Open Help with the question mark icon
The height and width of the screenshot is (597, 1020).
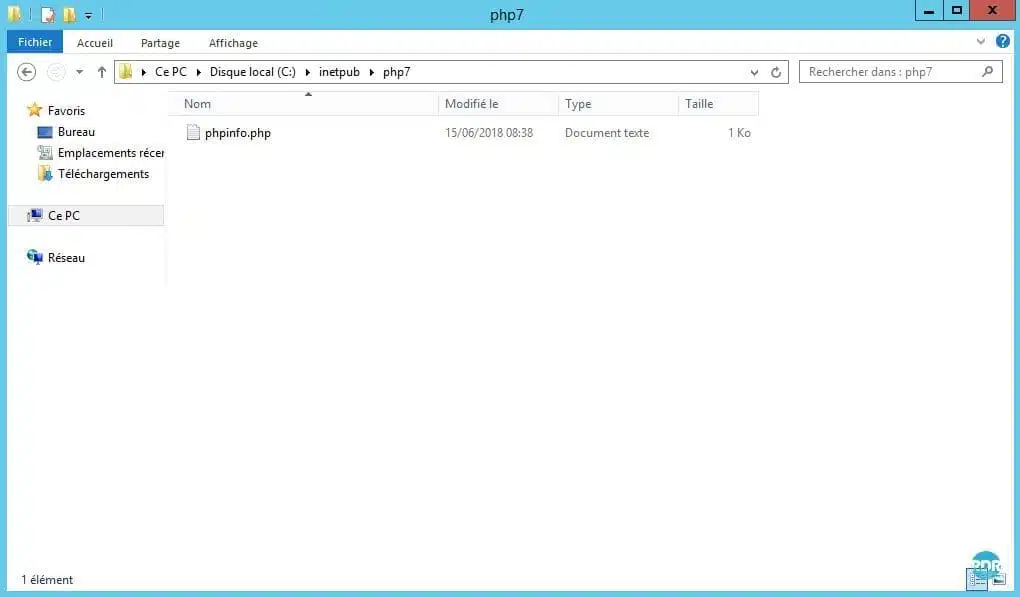pyautogui.click(x=1002, y=42)
